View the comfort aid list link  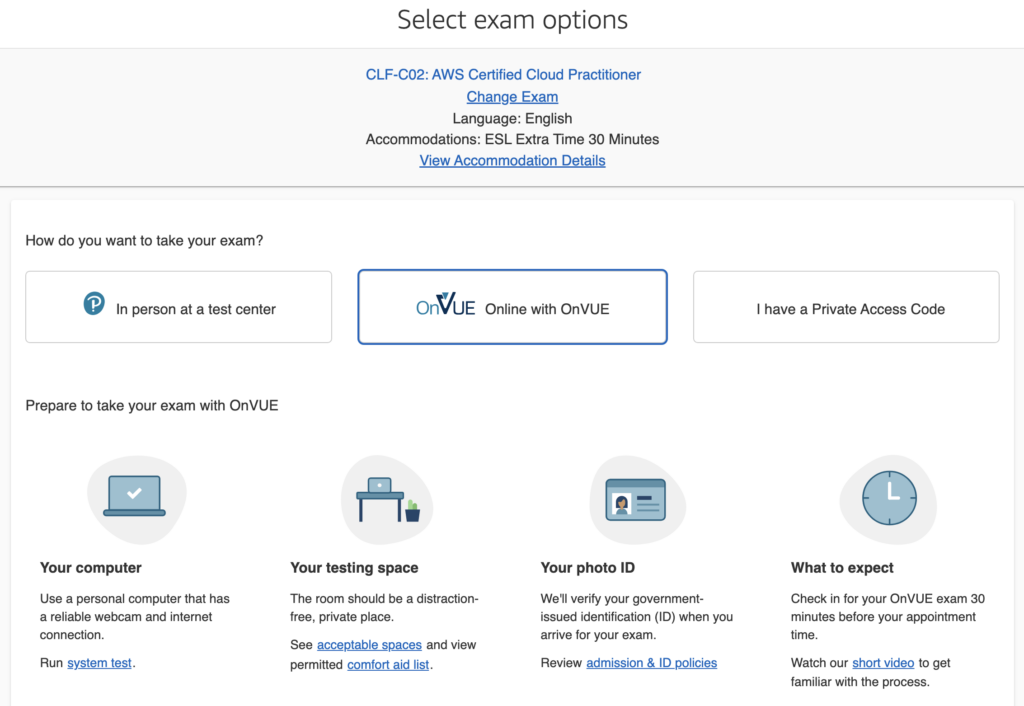388,664
